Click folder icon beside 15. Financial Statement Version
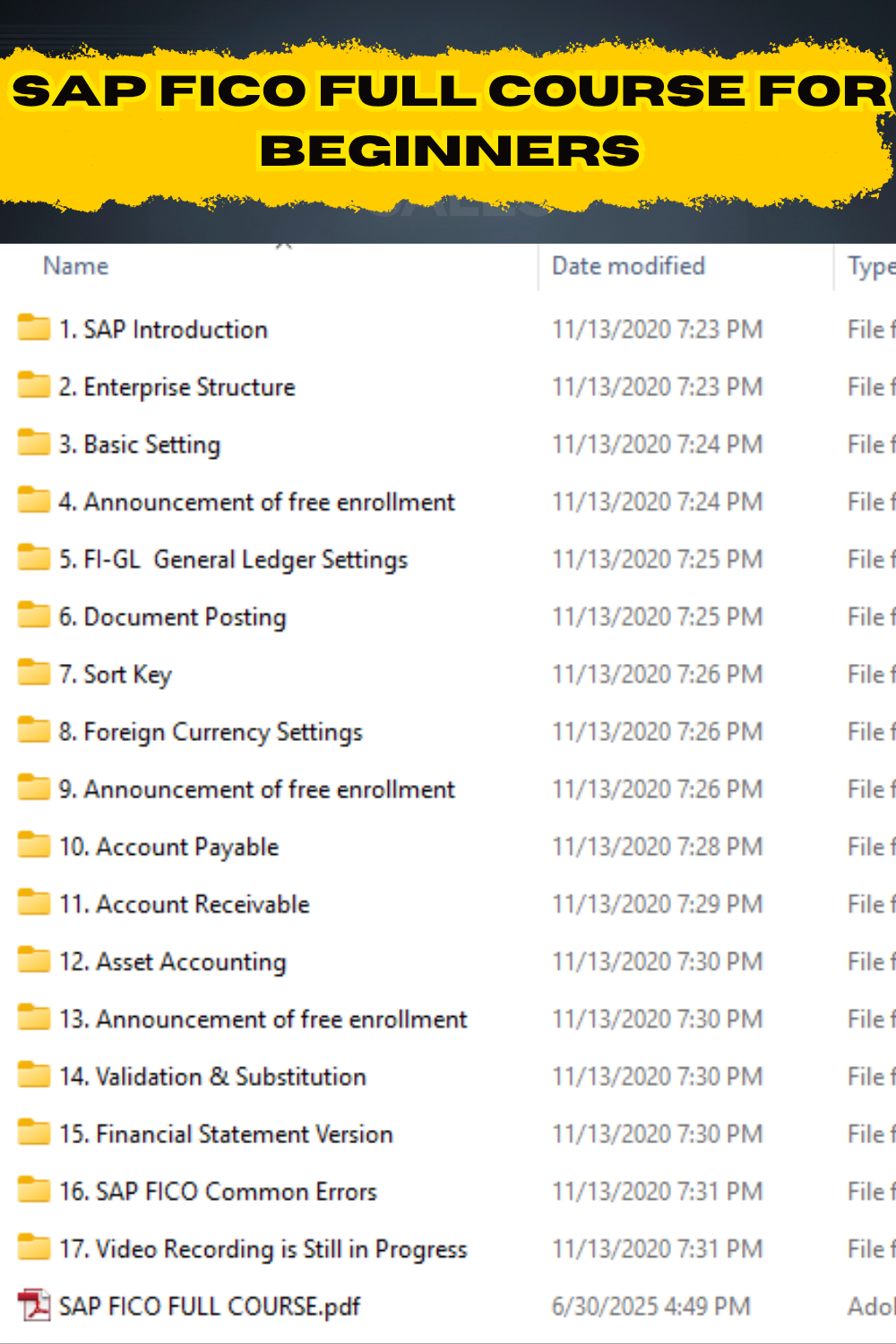 pyautogui.click(x=34, y=1132)
